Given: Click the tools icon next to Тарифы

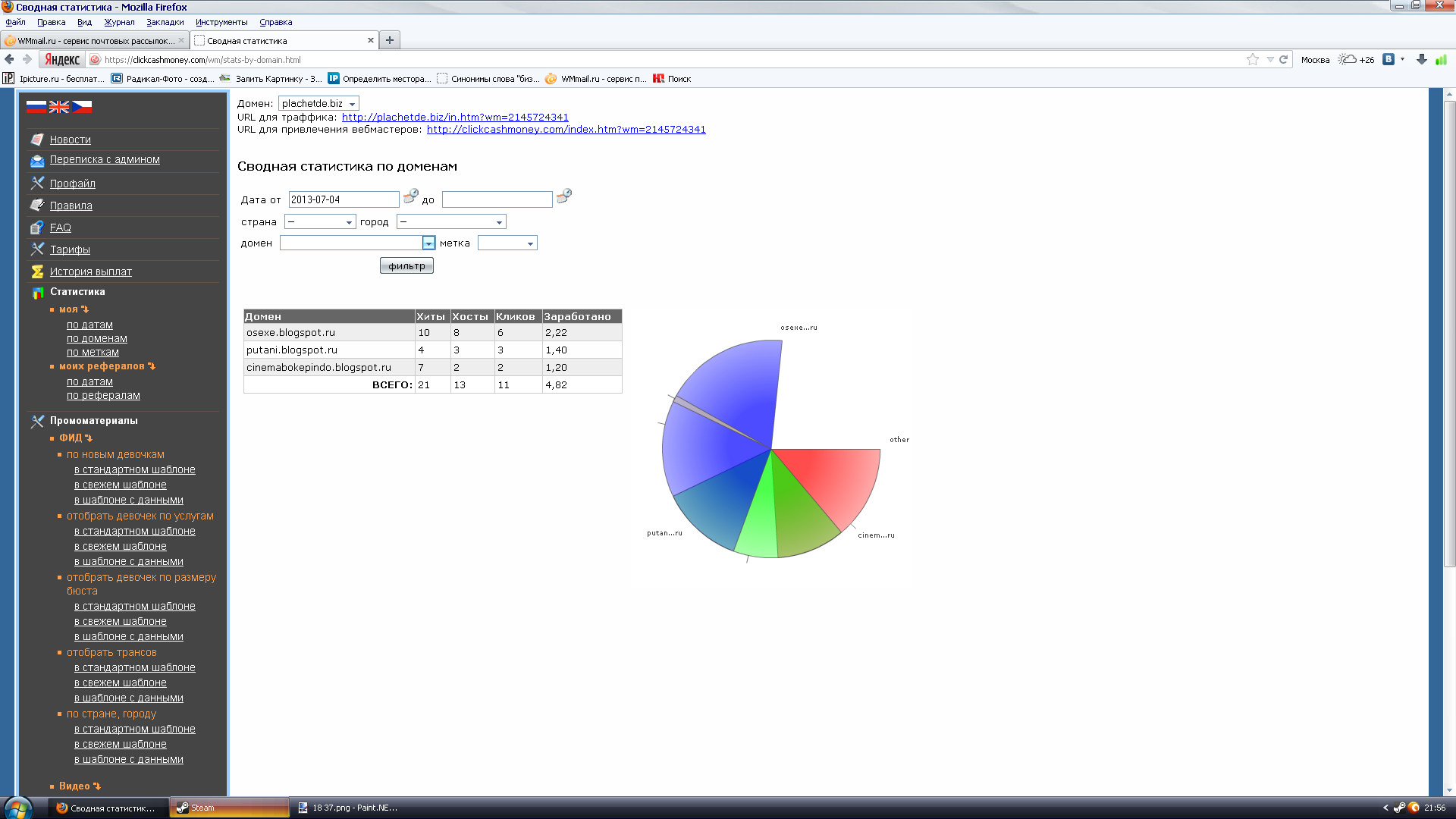Looking at the screenshot, I should (x=37, y=249).
